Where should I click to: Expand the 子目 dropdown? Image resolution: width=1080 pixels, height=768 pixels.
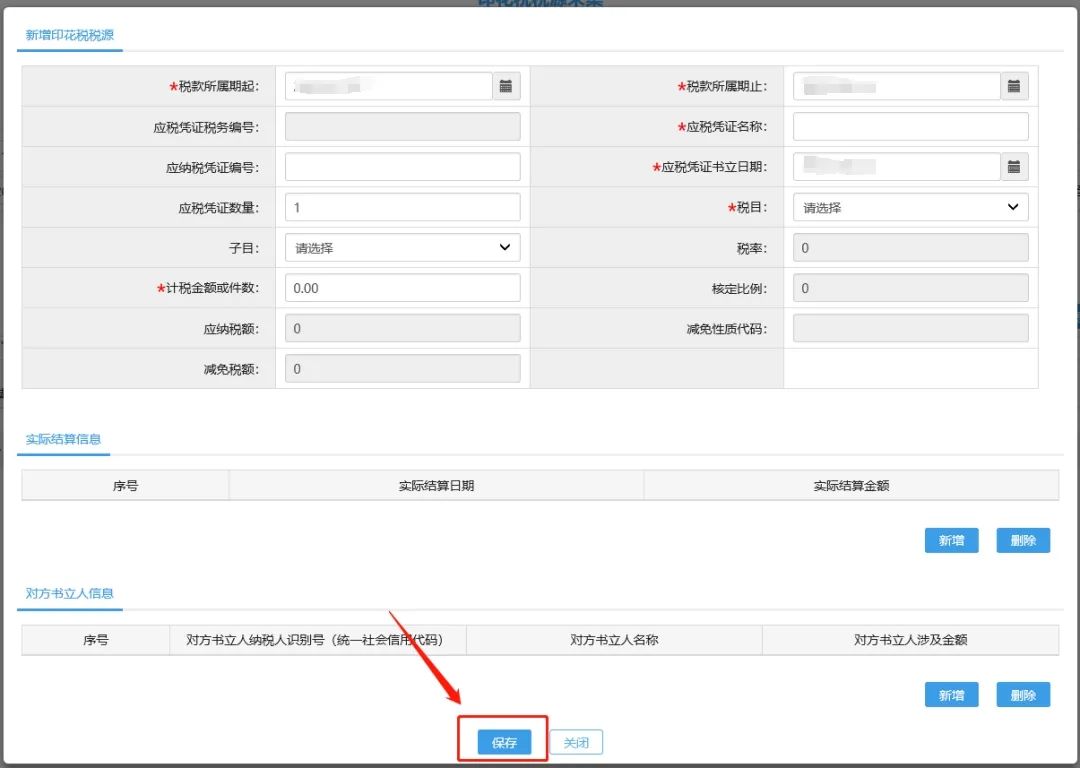click(402, 247)
